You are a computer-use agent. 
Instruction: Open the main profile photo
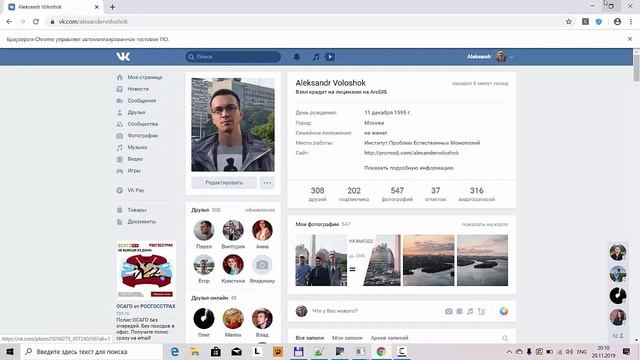click(233, 124)
